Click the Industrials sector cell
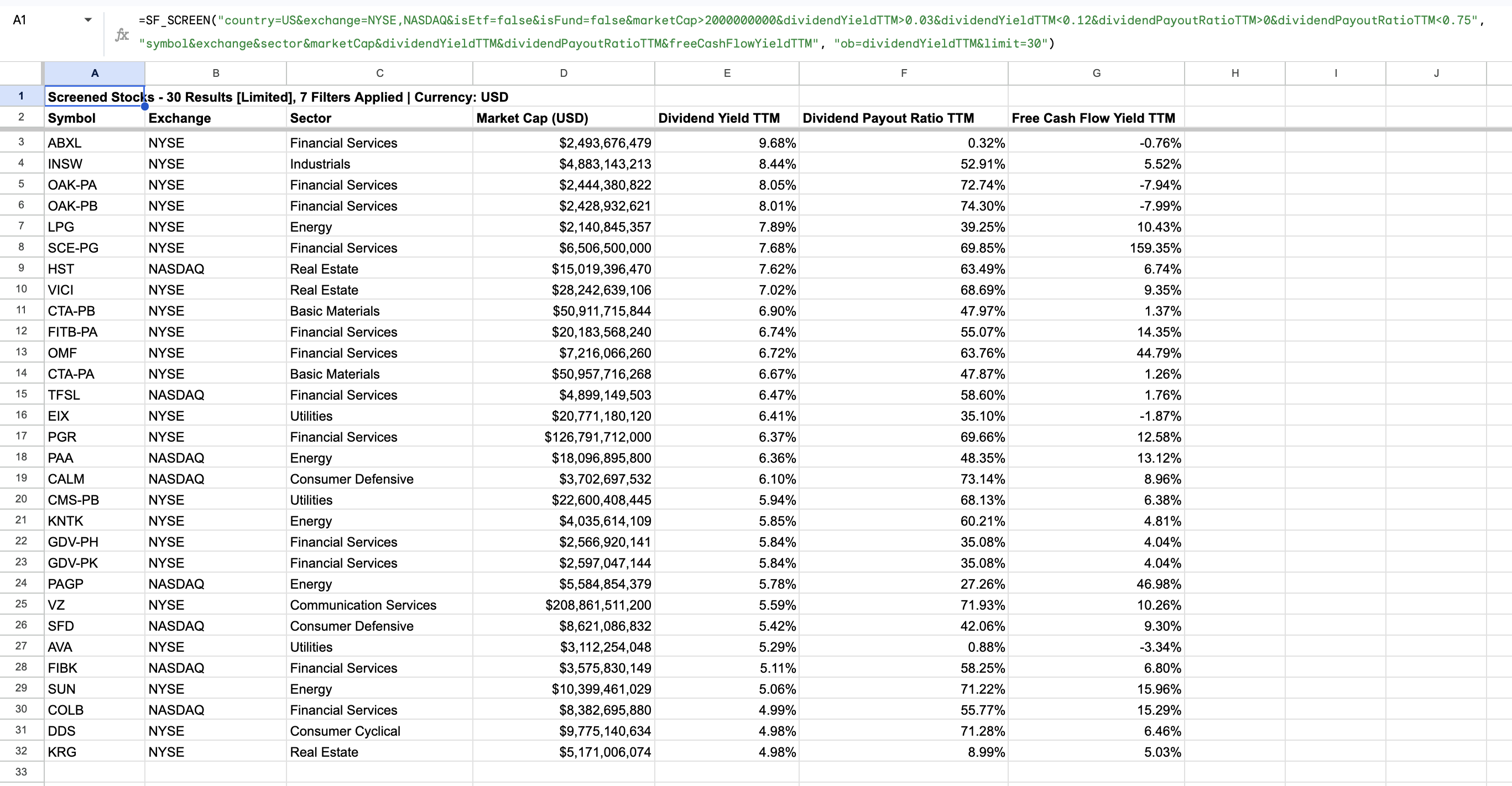Viewport: 1512px width, 786px height. 379,164
